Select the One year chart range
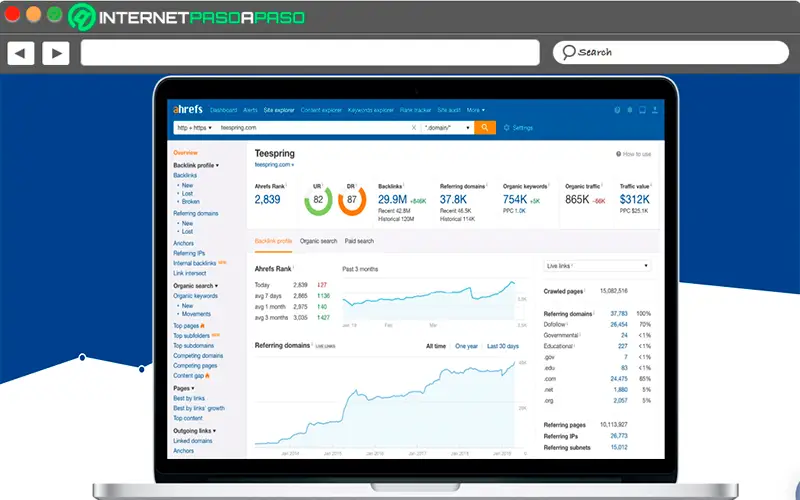This screenshot has width=800, height=500. 466,346
